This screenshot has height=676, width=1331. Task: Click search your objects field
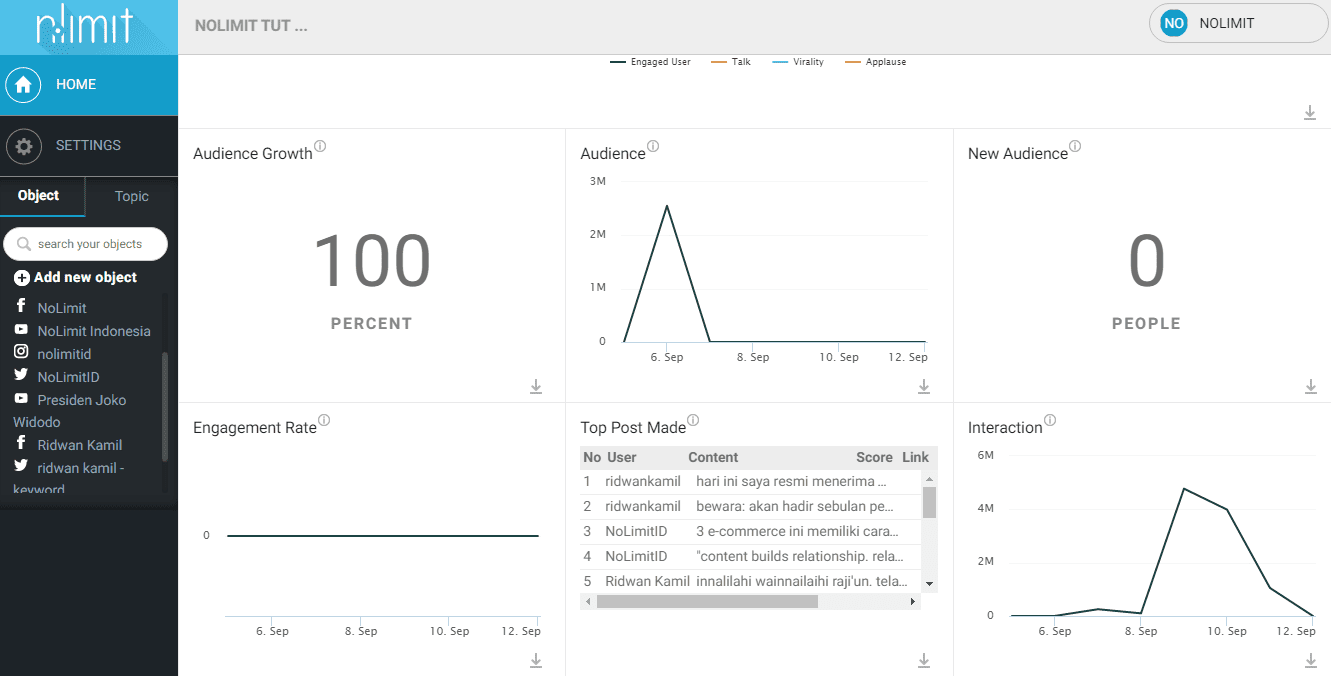86,244
